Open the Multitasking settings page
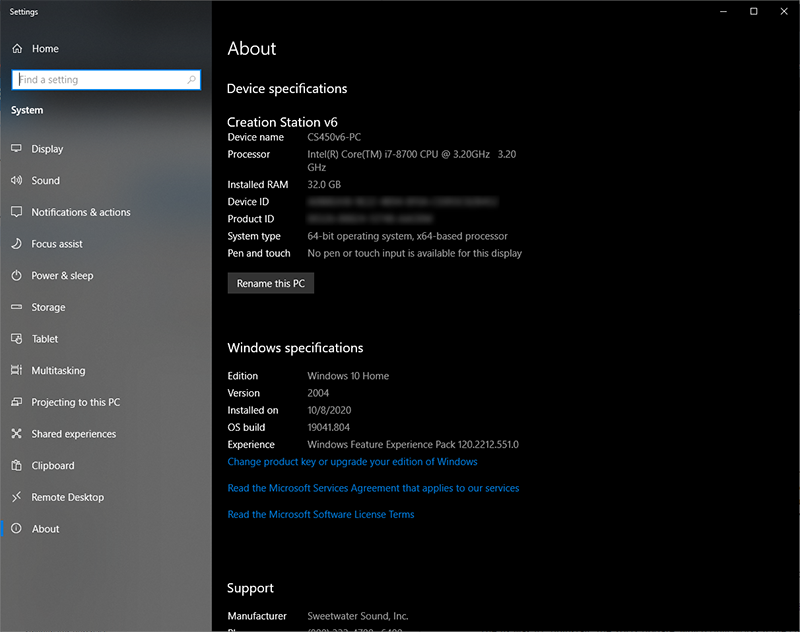Viewport: 800px width, 632px height. click(x=60, y=370)
